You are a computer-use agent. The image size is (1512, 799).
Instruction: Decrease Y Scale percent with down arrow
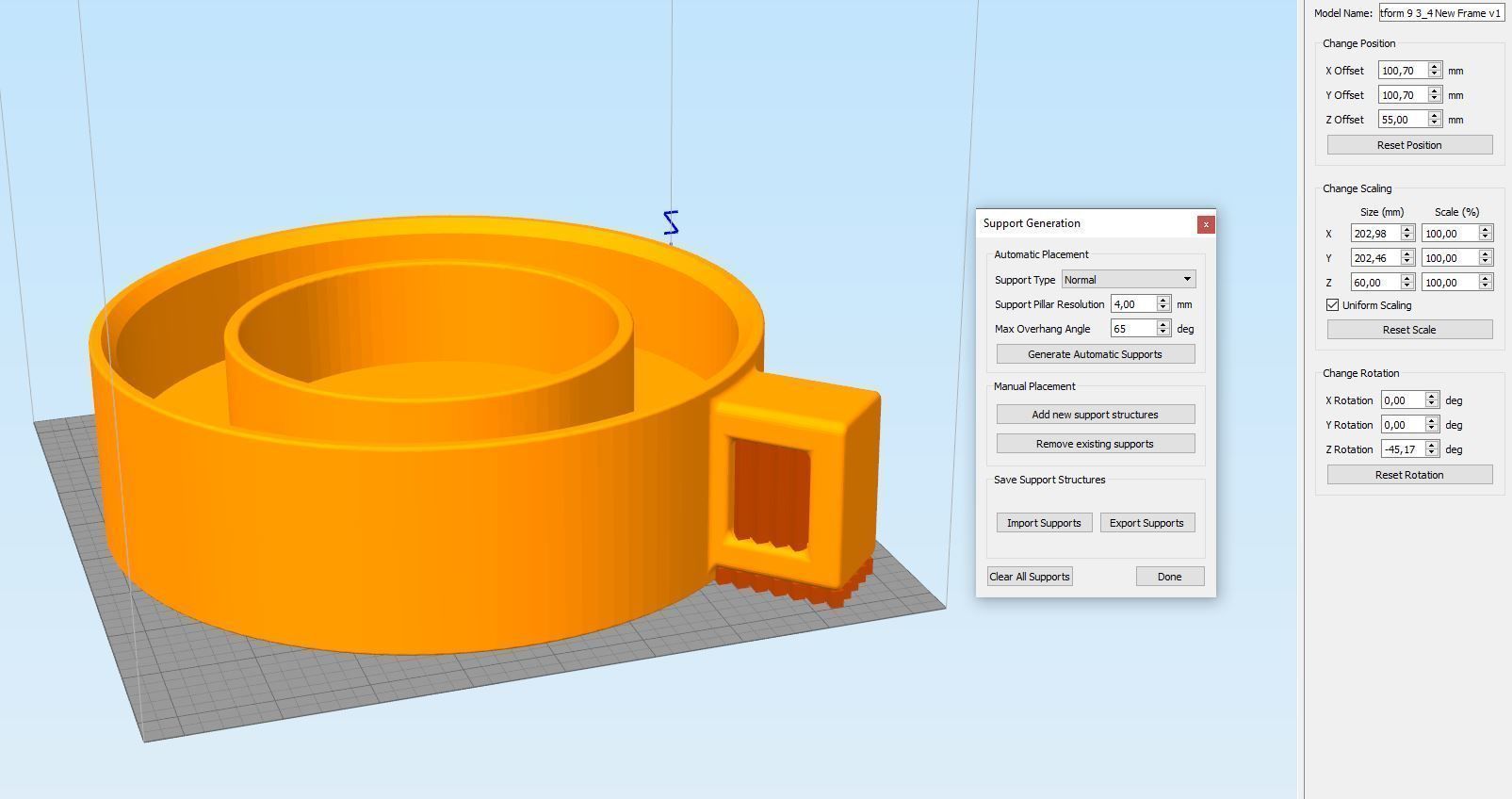pyautogui.click(x=1486, y=262)
